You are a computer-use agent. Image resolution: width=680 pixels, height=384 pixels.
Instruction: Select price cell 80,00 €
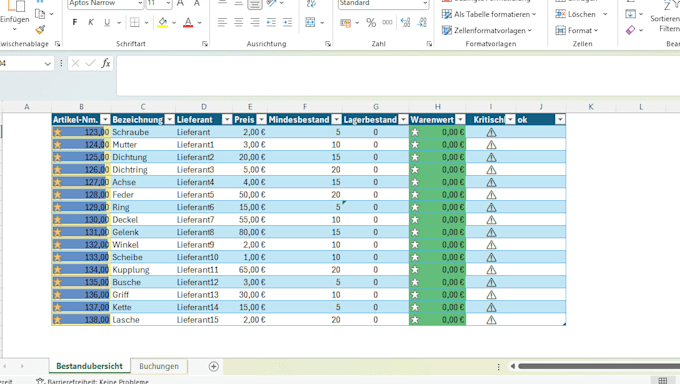pyautogui.click(x=250, y=232)
